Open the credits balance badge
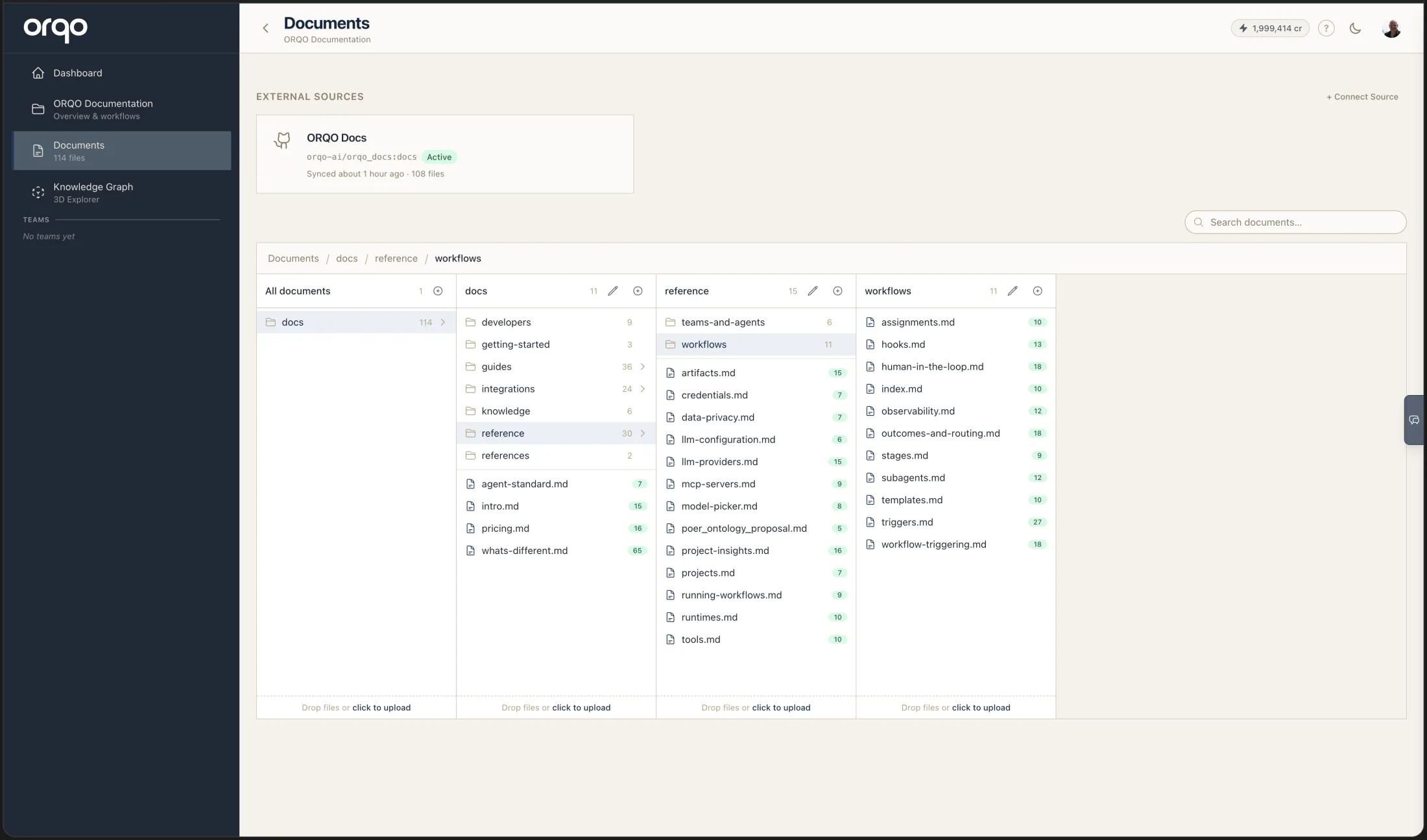Image resolution: width=1427 pixels, height=840 pixels. (1270, 28)
